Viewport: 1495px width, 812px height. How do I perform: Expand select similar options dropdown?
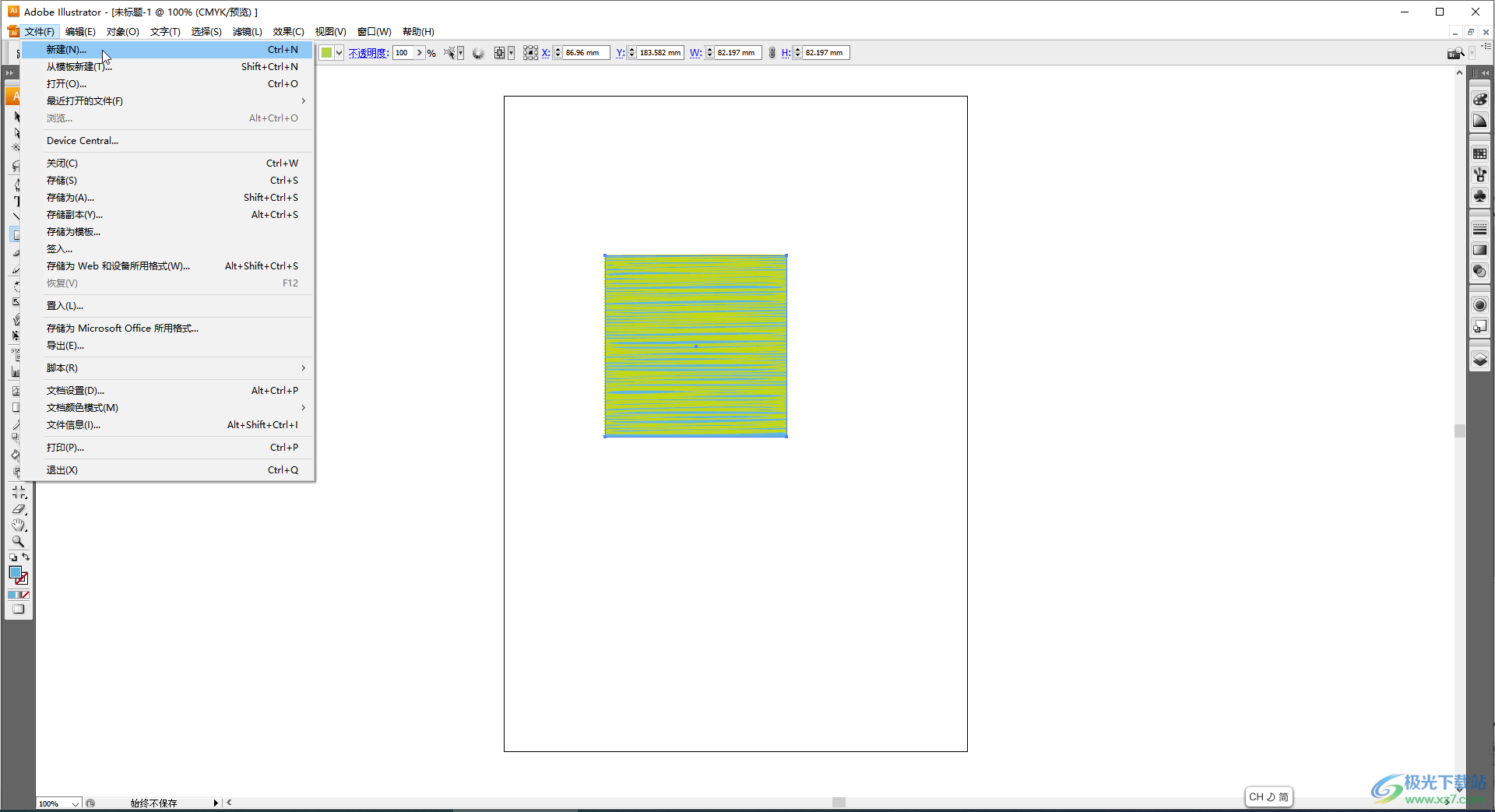click(x=460, y=53)
